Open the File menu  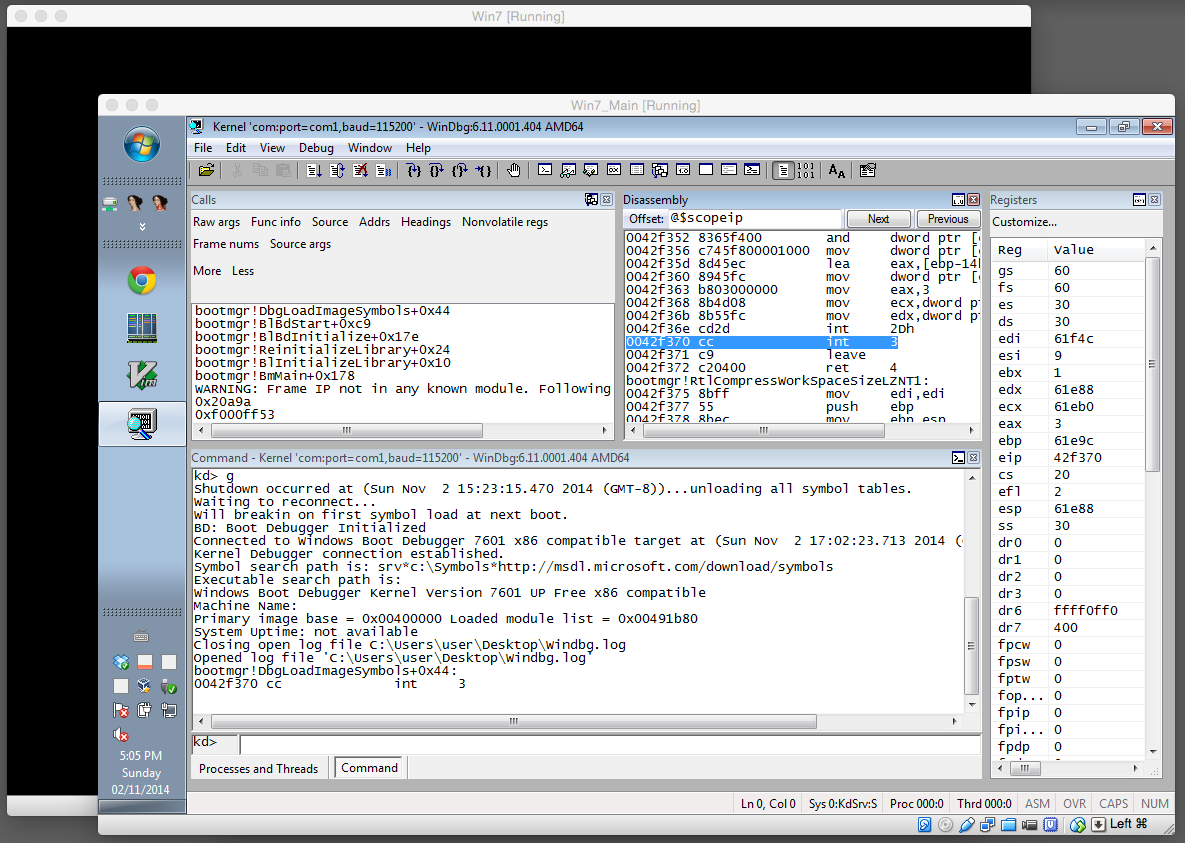[x=203, y=147]
